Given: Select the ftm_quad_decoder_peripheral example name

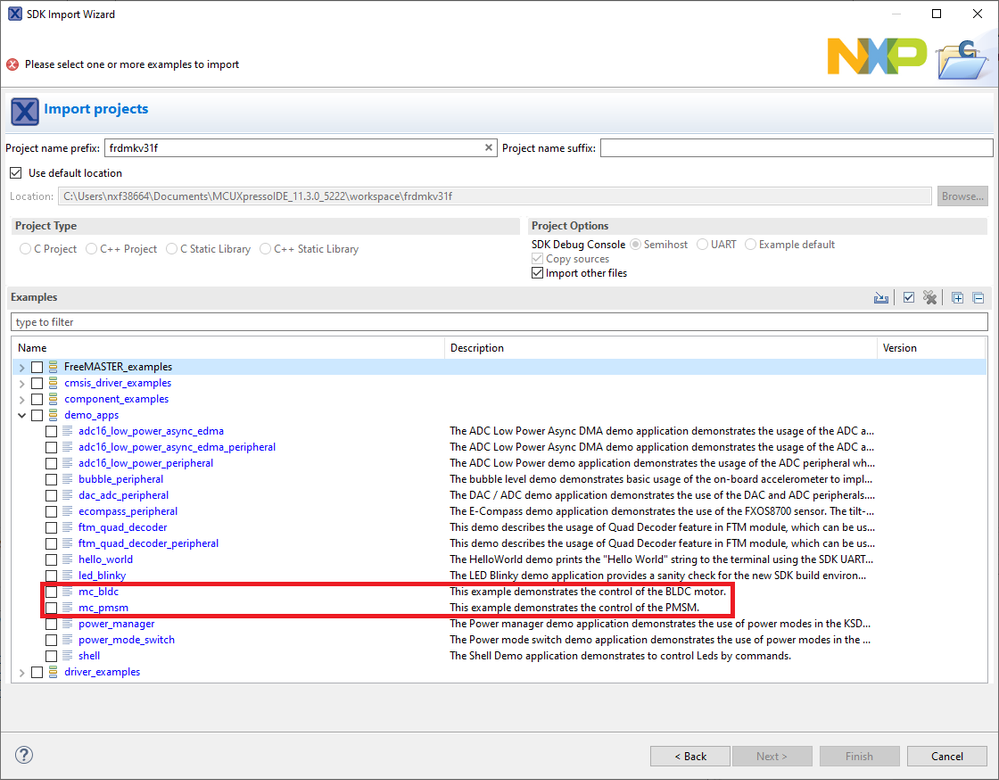Looking at the screenshot, I should point(148,544).
